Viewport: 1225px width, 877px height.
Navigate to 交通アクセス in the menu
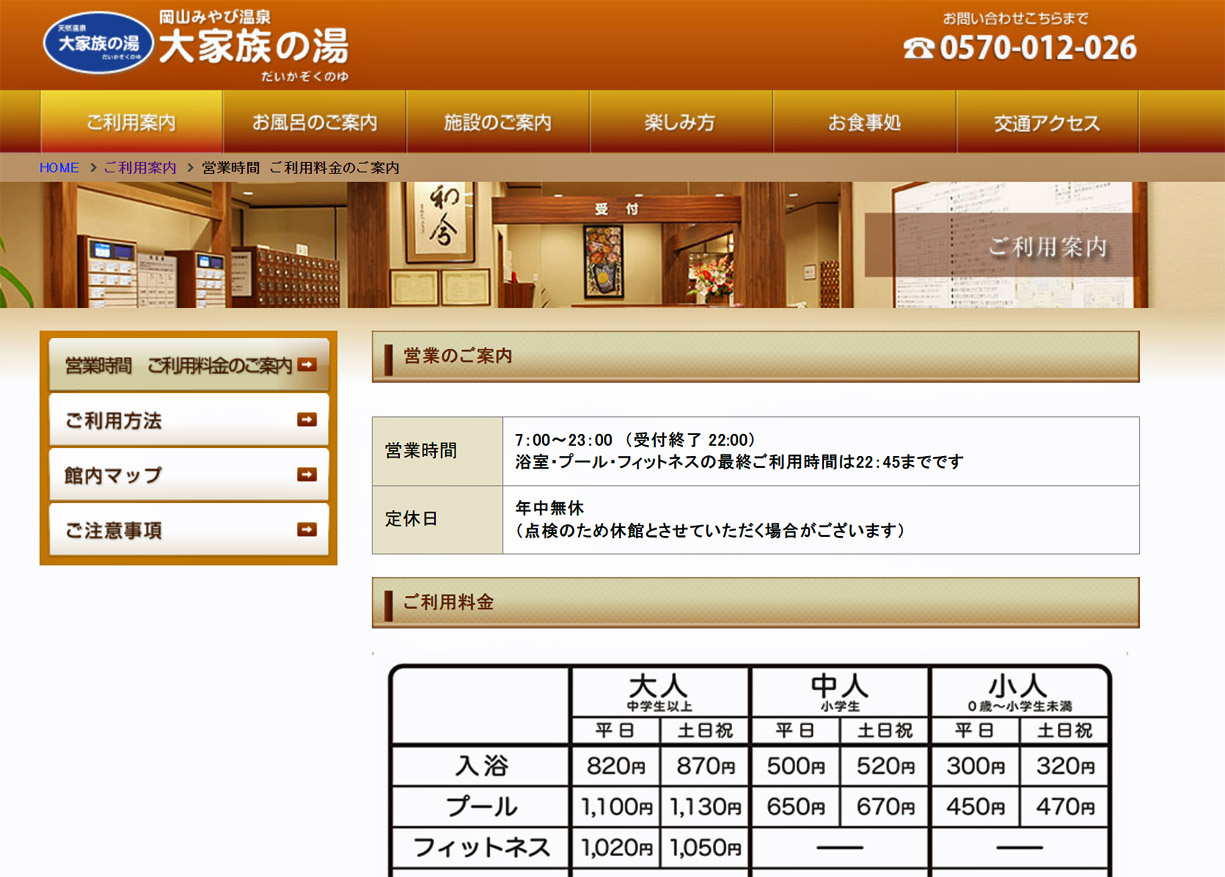1047,122
